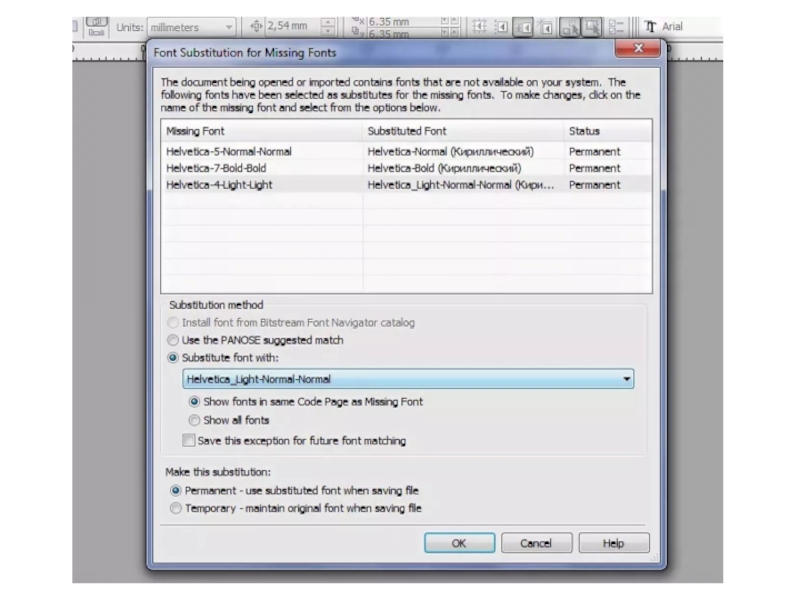
Task: Open the options list icon in toolbar
Action: 616,27
